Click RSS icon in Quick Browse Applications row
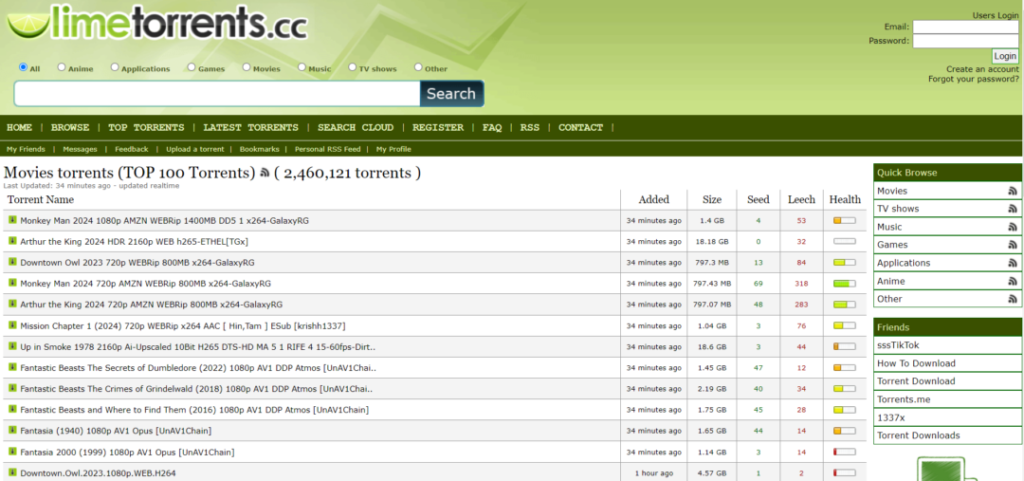The width and height of the screenshot is (1024, 481). pos(1013,263)
